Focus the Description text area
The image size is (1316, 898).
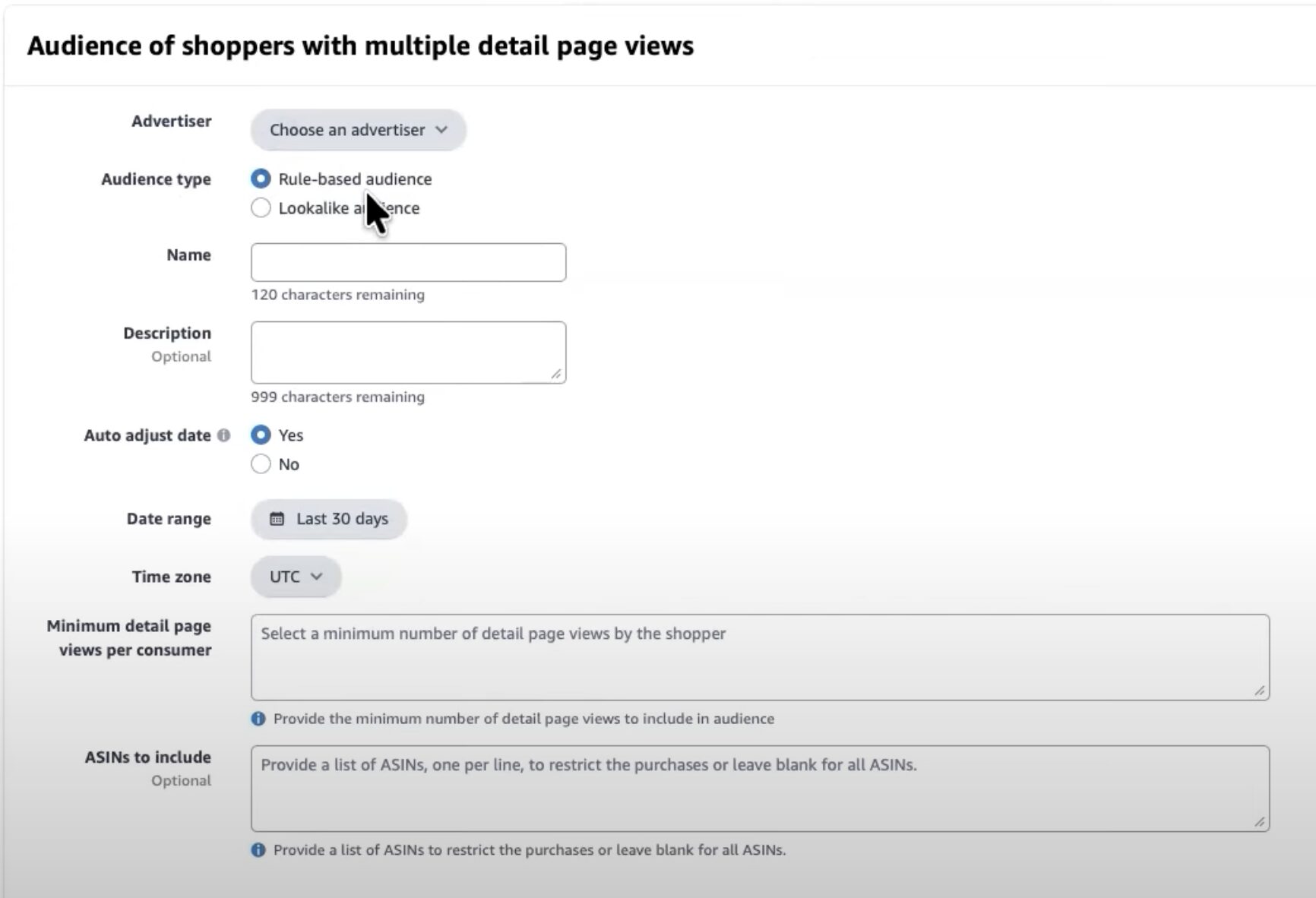tap(408, 352)
